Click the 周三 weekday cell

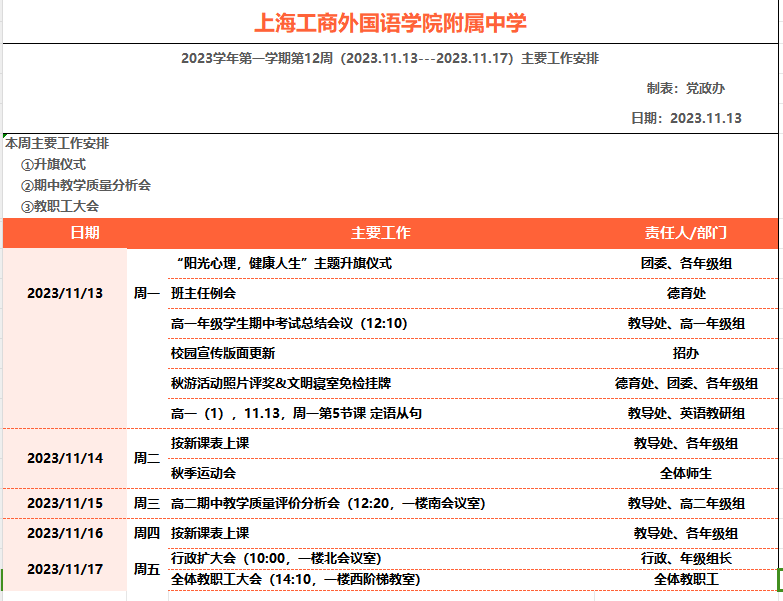click(x=147, y=503)
